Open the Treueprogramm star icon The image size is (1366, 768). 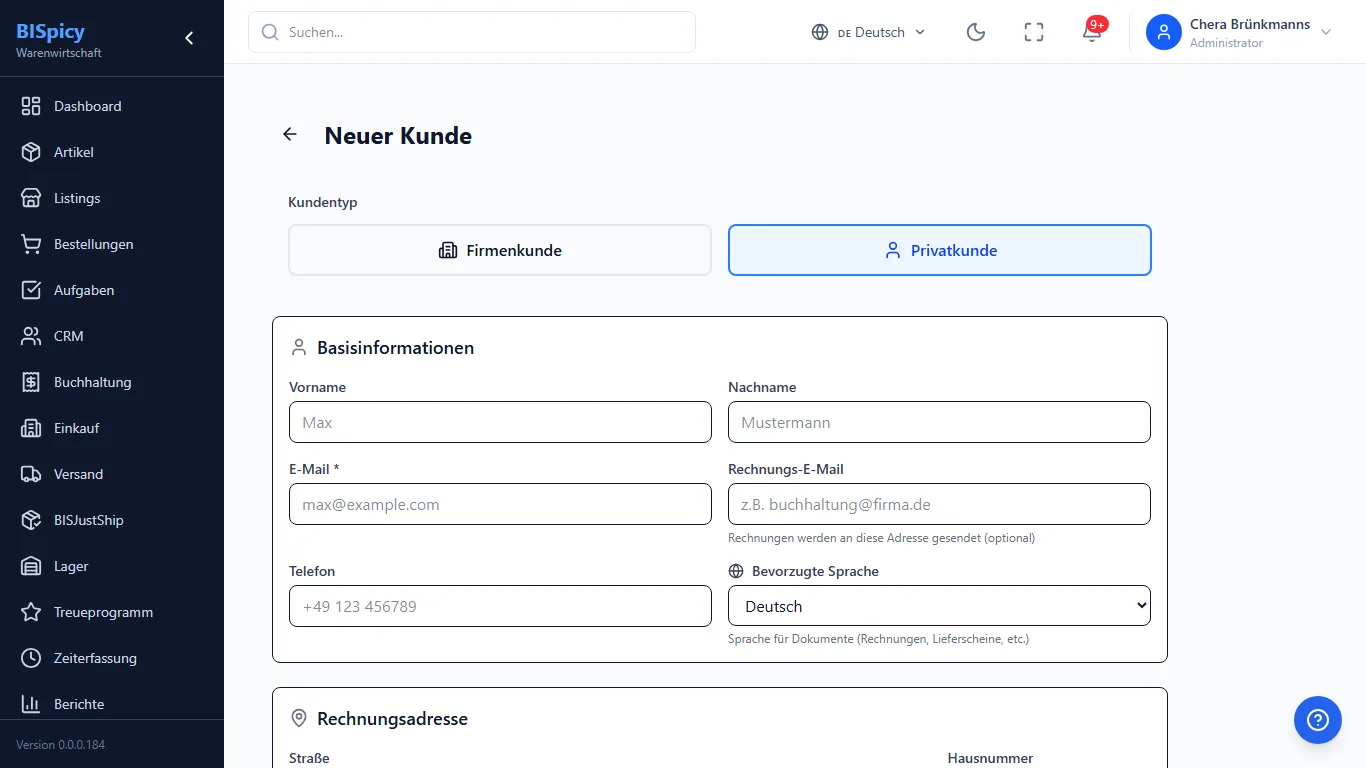click(31, 612)
